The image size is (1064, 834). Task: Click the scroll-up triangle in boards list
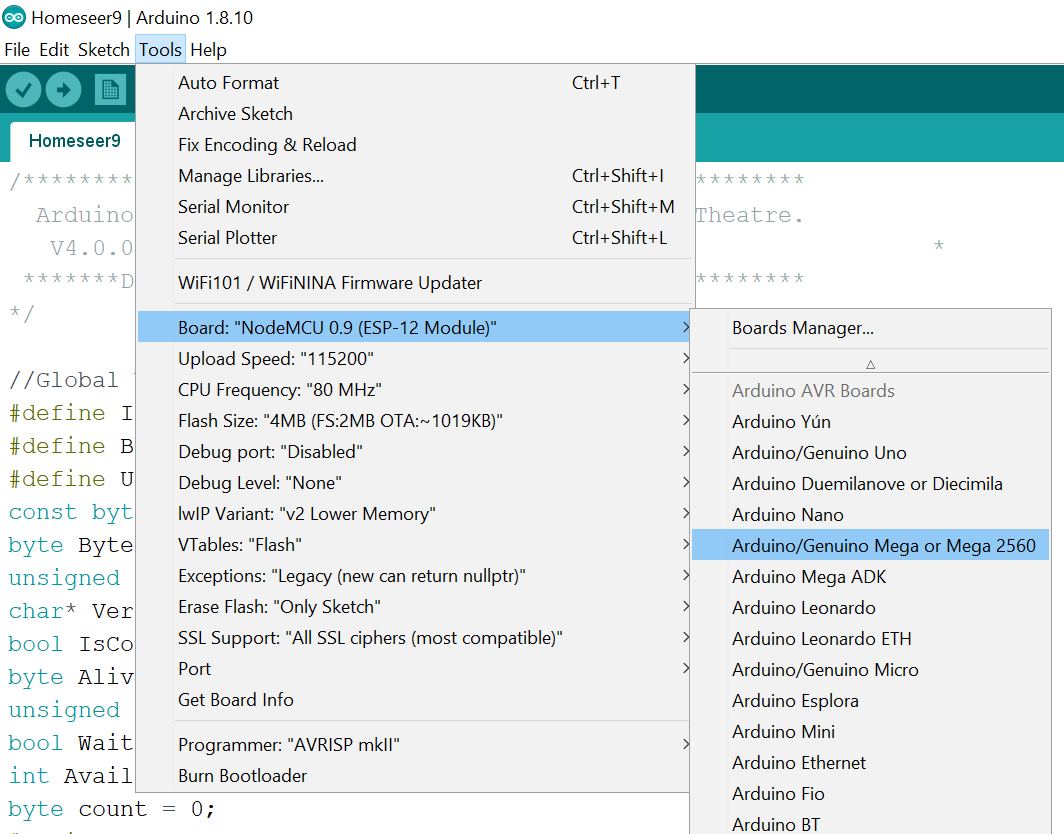pos(870,365)
